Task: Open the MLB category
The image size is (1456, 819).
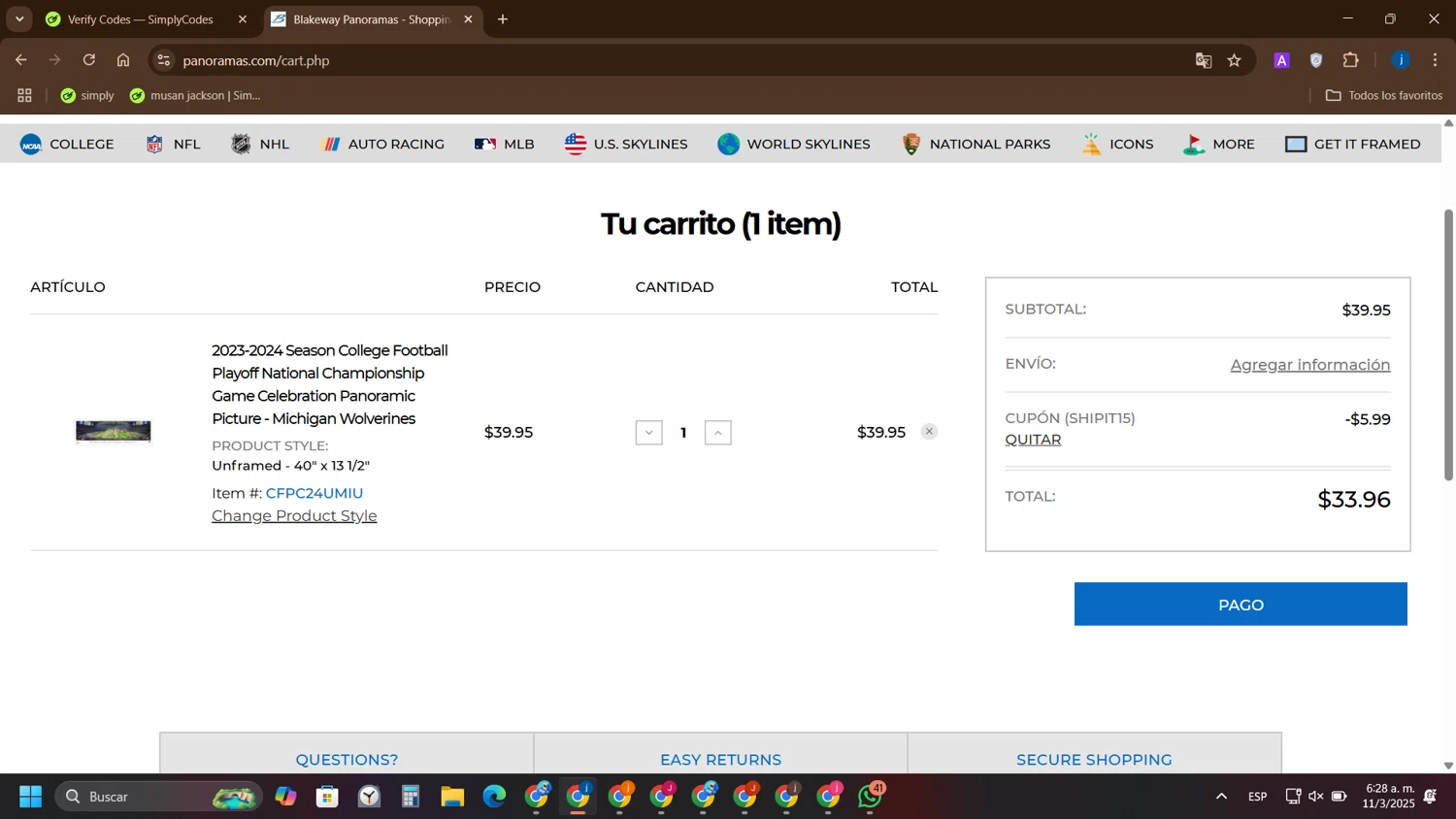Action: (505, 145)
